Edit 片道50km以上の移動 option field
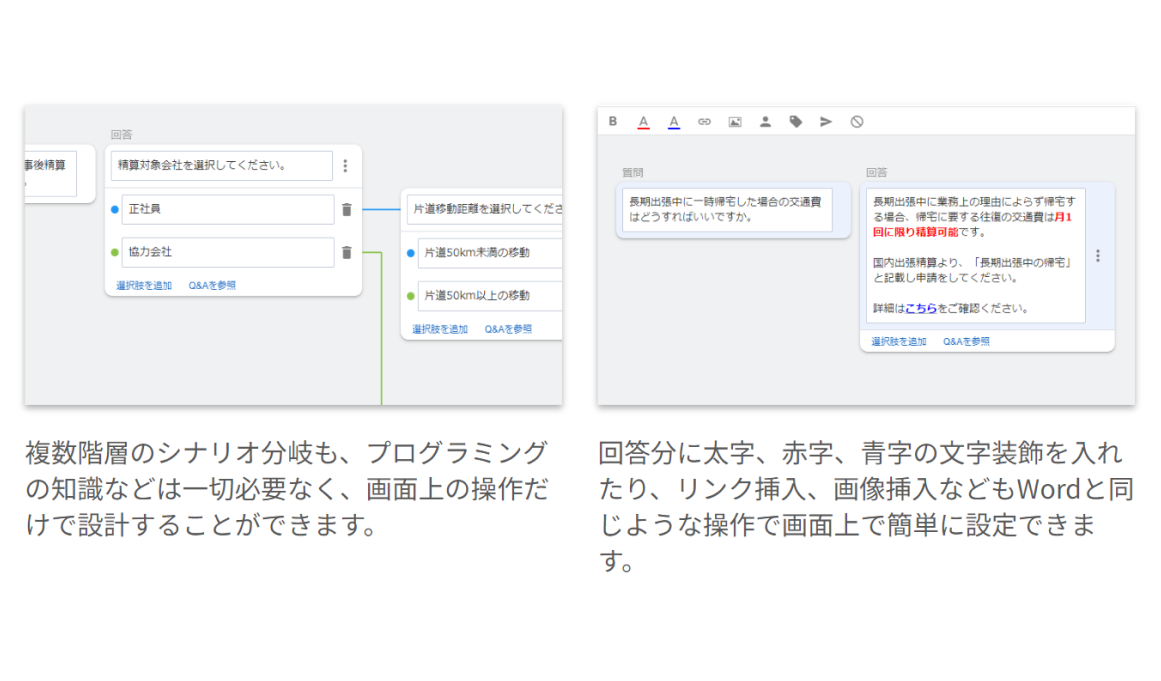The height and width of the screenshot is (681, 1161). coord(490,296)
